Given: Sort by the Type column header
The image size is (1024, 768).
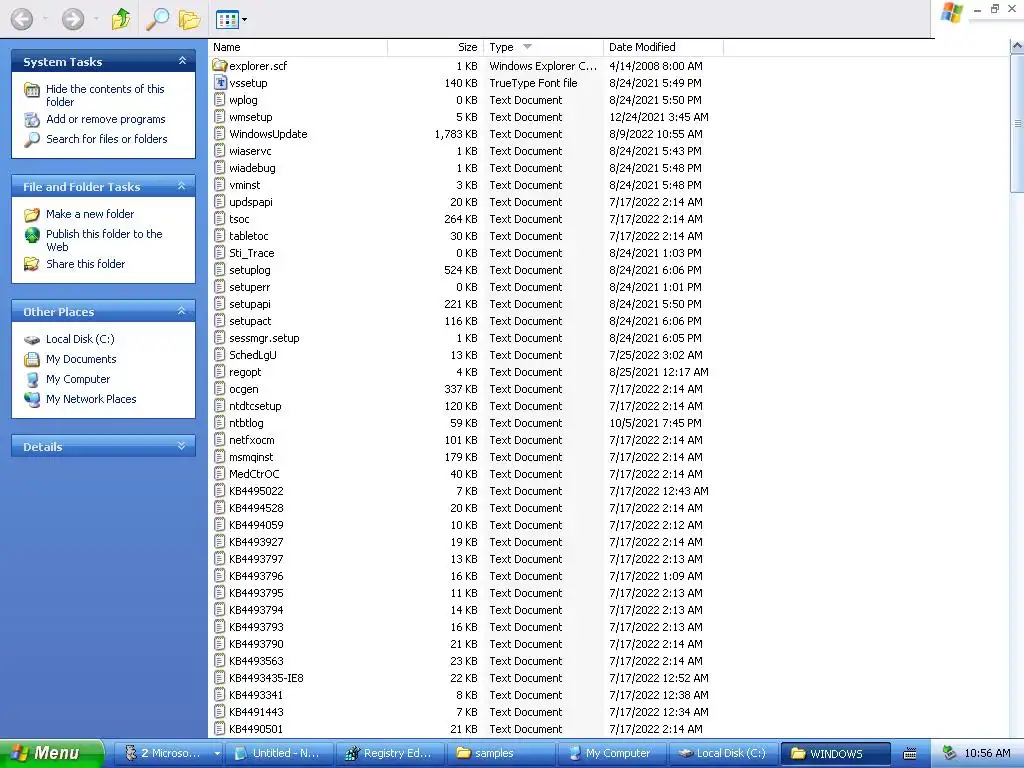Looking at the screenshot, I should pyautogui.click(x=543, y=47).
